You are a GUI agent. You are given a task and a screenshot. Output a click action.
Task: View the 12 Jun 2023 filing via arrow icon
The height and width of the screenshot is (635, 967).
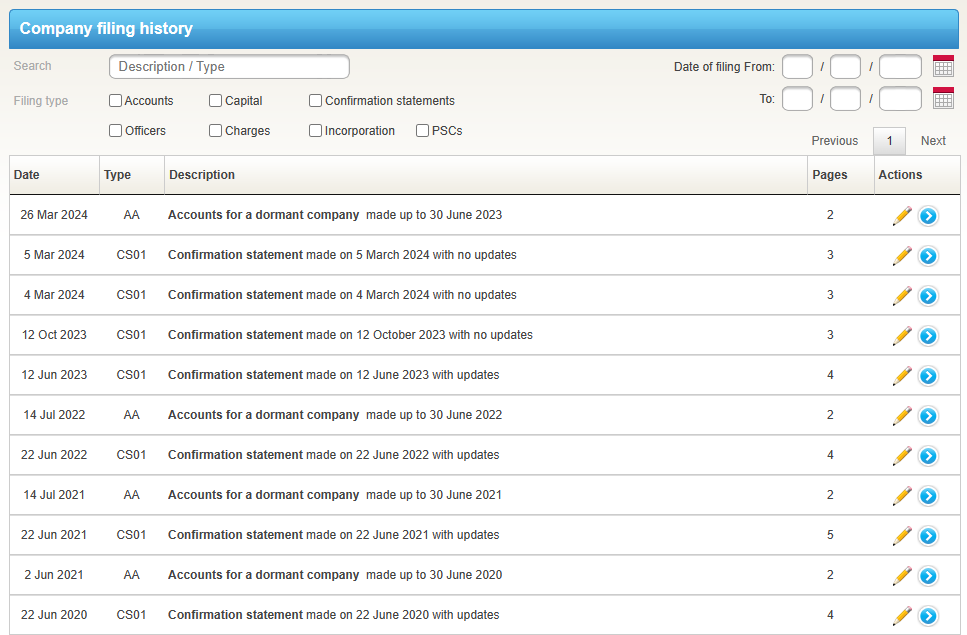(928, 376)
